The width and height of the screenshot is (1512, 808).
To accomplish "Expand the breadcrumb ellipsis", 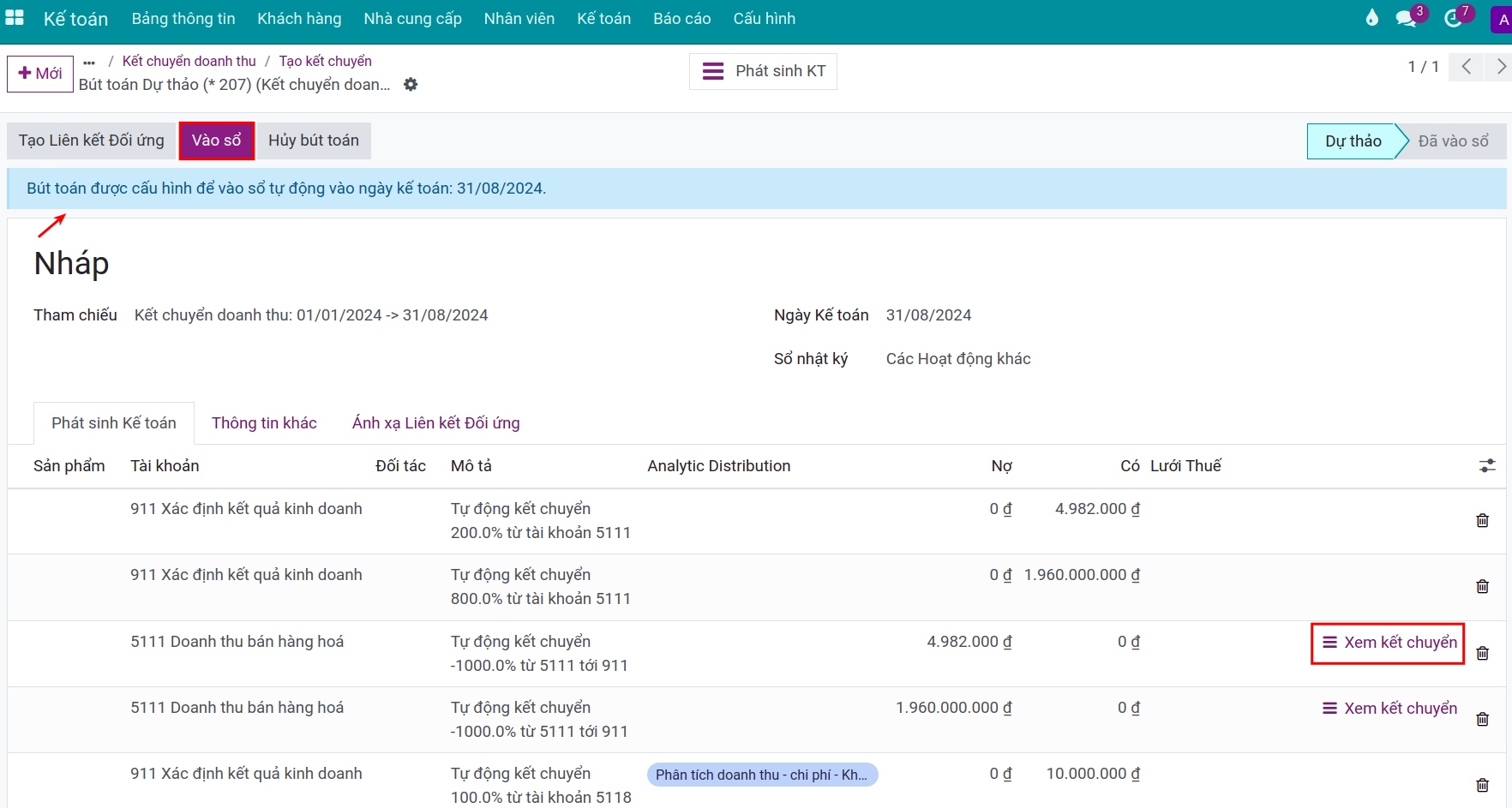I will coord(89,62).
